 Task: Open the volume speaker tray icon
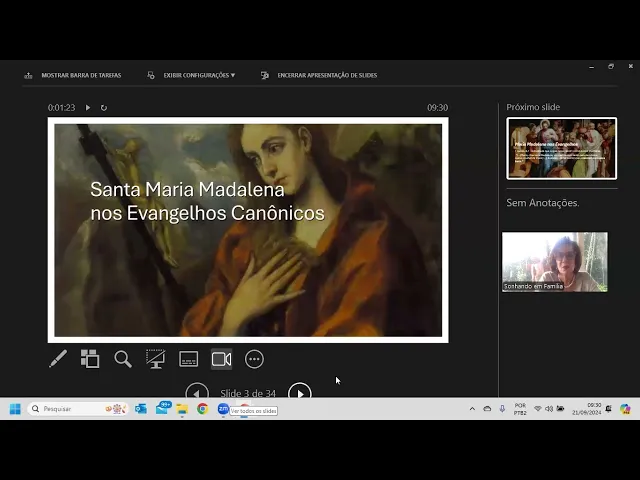549,409
